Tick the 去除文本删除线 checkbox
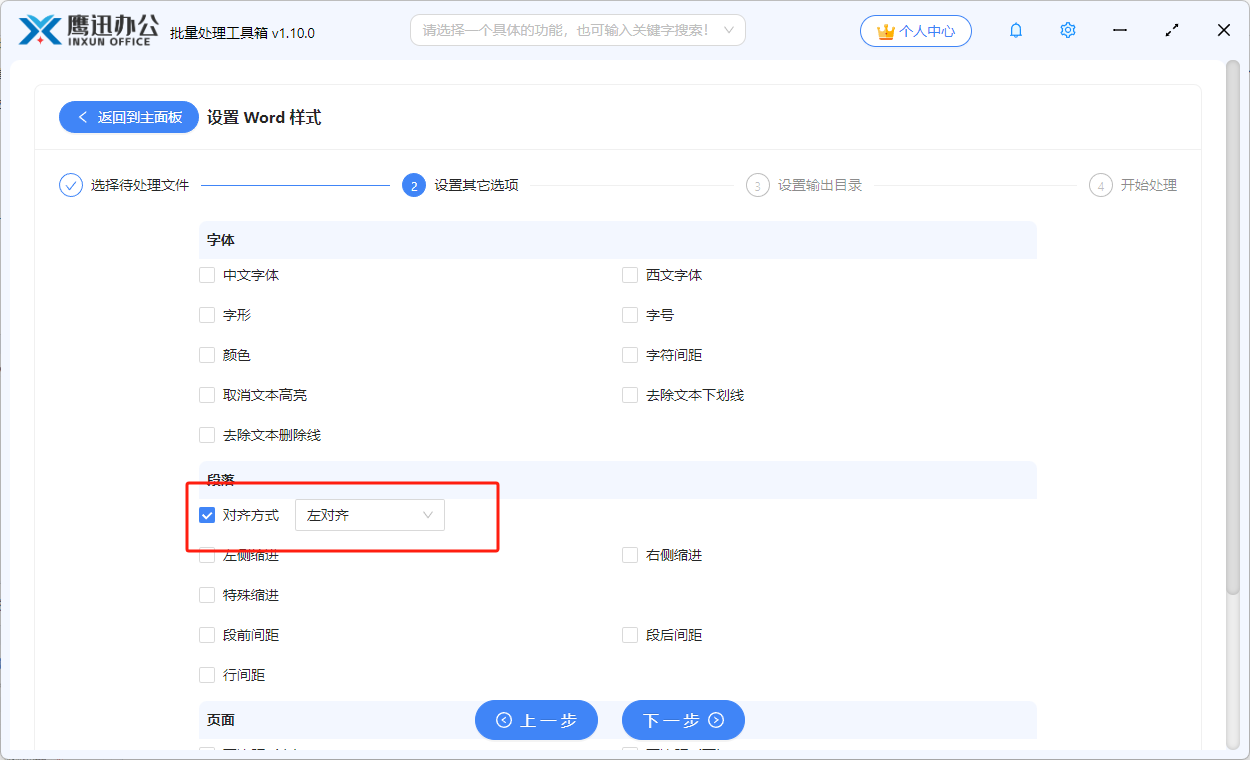Screen dimensions: 1250x760 click(207, 435)
